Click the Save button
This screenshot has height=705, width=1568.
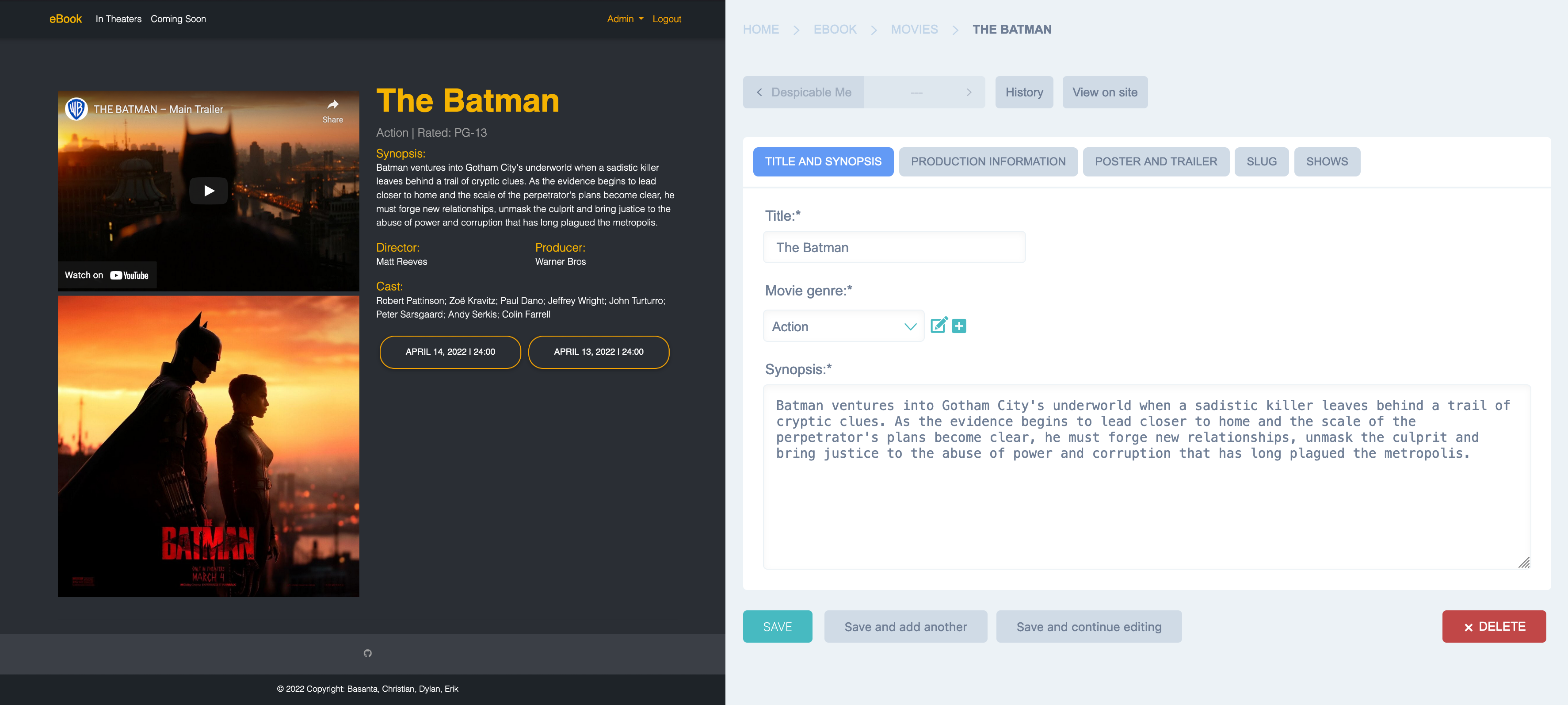777,626
